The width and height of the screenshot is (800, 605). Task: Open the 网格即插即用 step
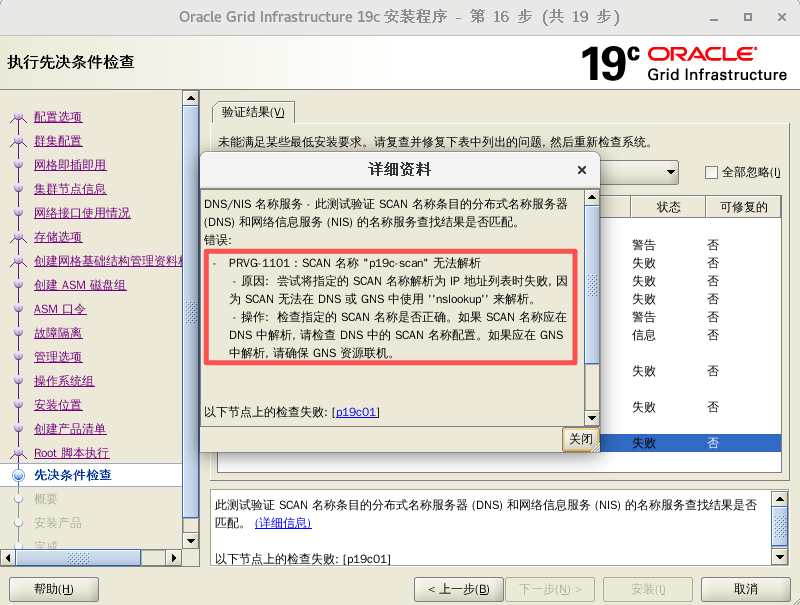pos(70,165)
